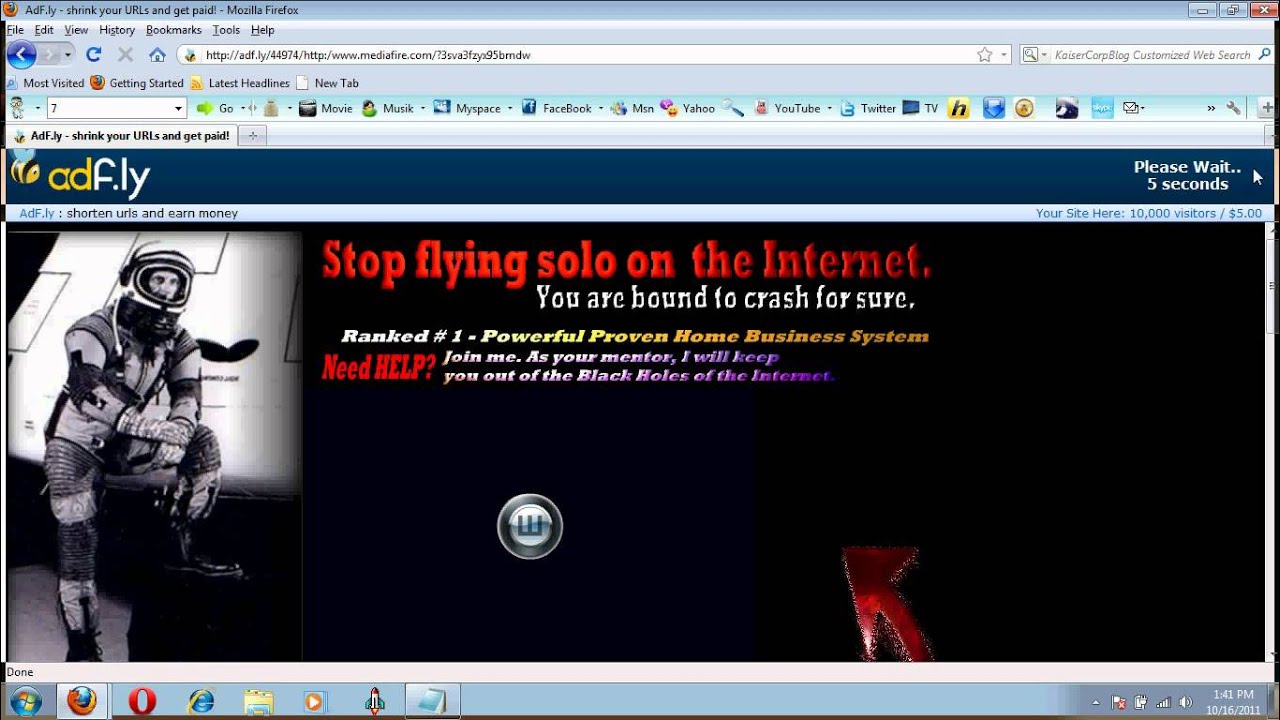Open the New Tab bookmark

coord(327,83)
